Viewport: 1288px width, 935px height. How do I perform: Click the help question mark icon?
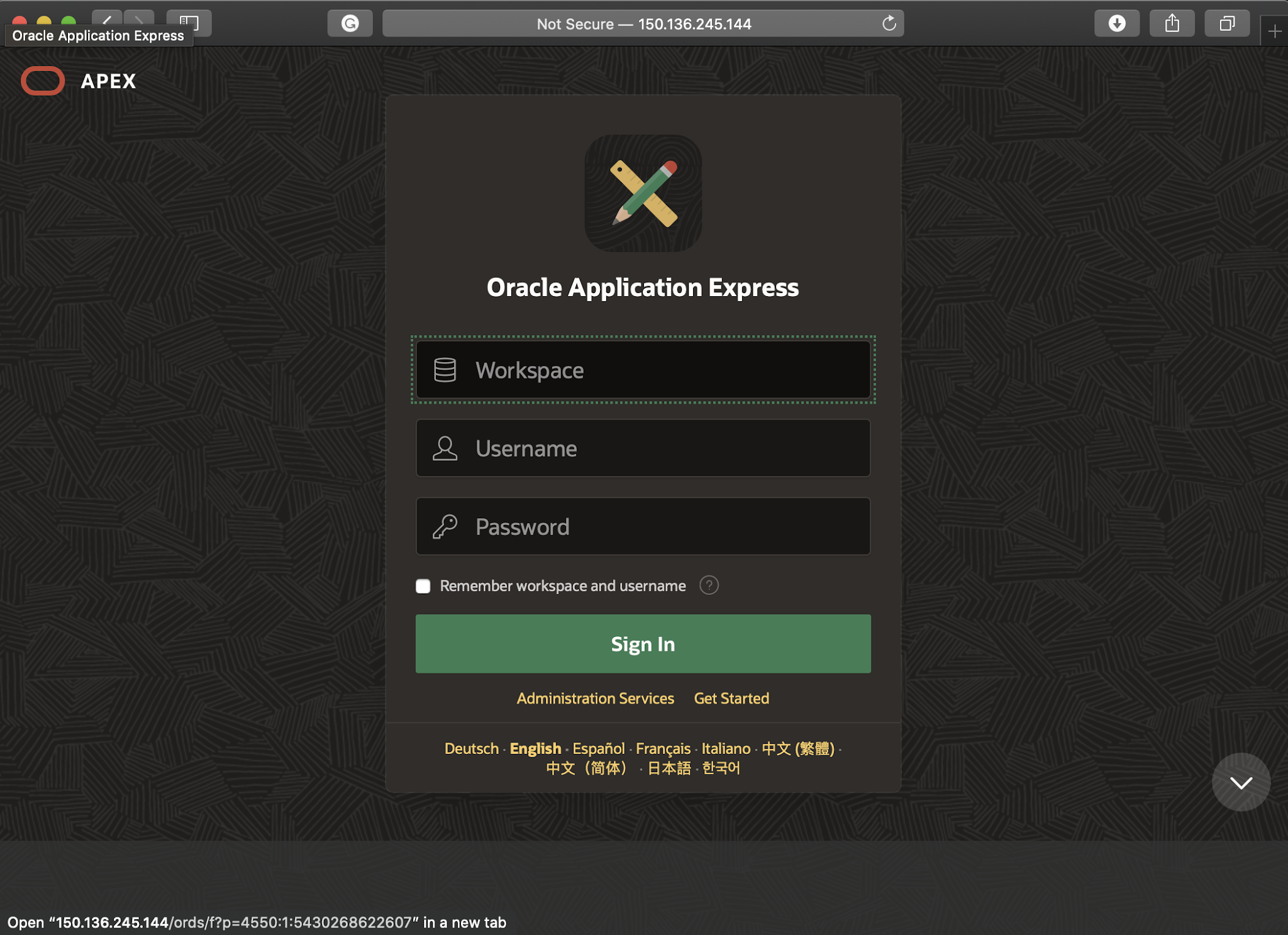tap(709, 585)
